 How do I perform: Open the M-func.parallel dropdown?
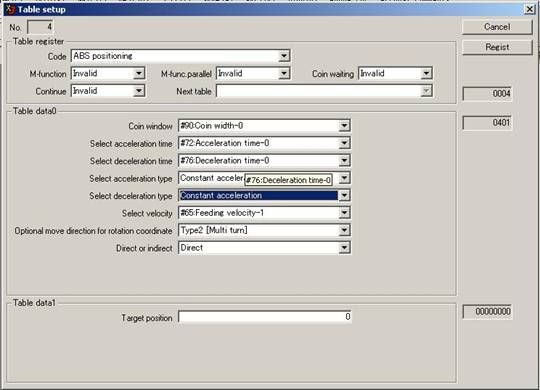(x=284, y=73)
